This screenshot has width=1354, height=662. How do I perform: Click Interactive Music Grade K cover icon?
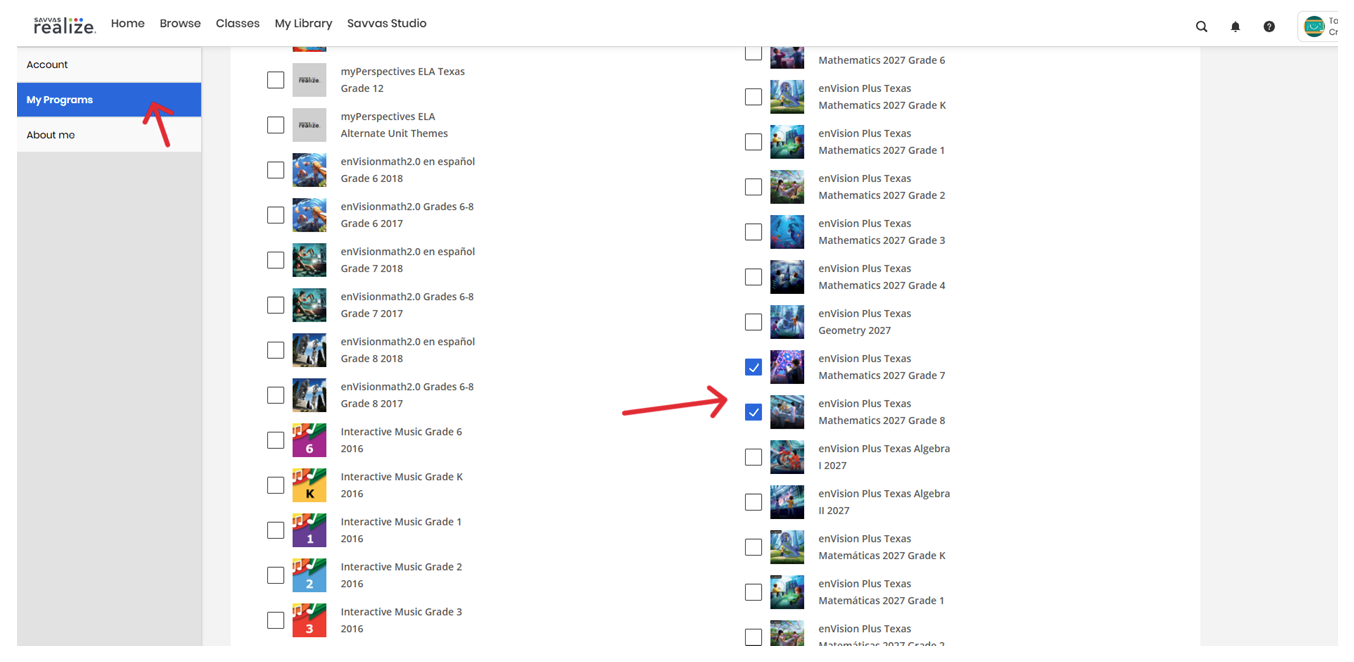click(309, 485)
